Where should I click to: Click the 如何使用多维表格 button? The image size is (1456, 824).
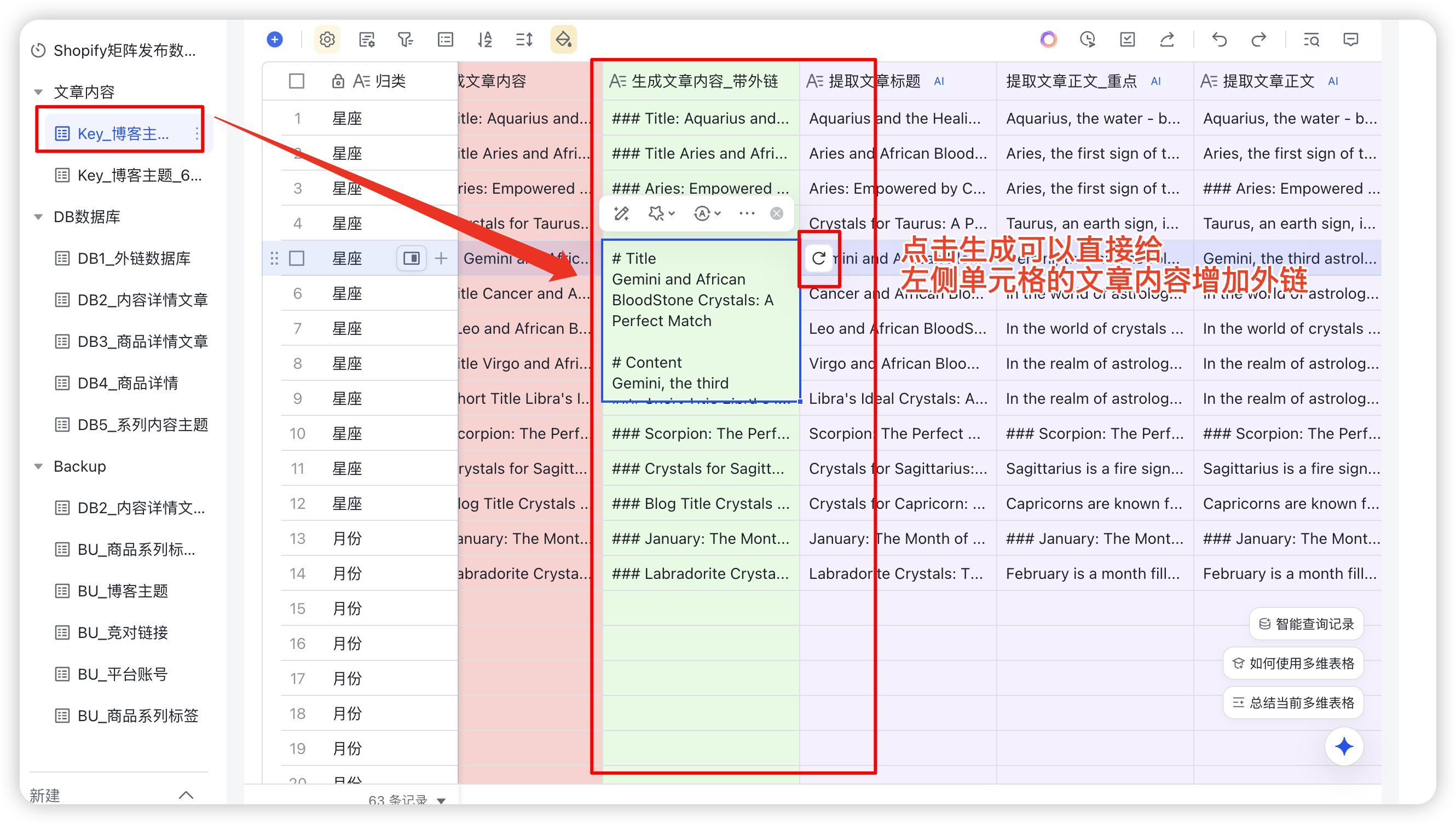point(1292,663)
